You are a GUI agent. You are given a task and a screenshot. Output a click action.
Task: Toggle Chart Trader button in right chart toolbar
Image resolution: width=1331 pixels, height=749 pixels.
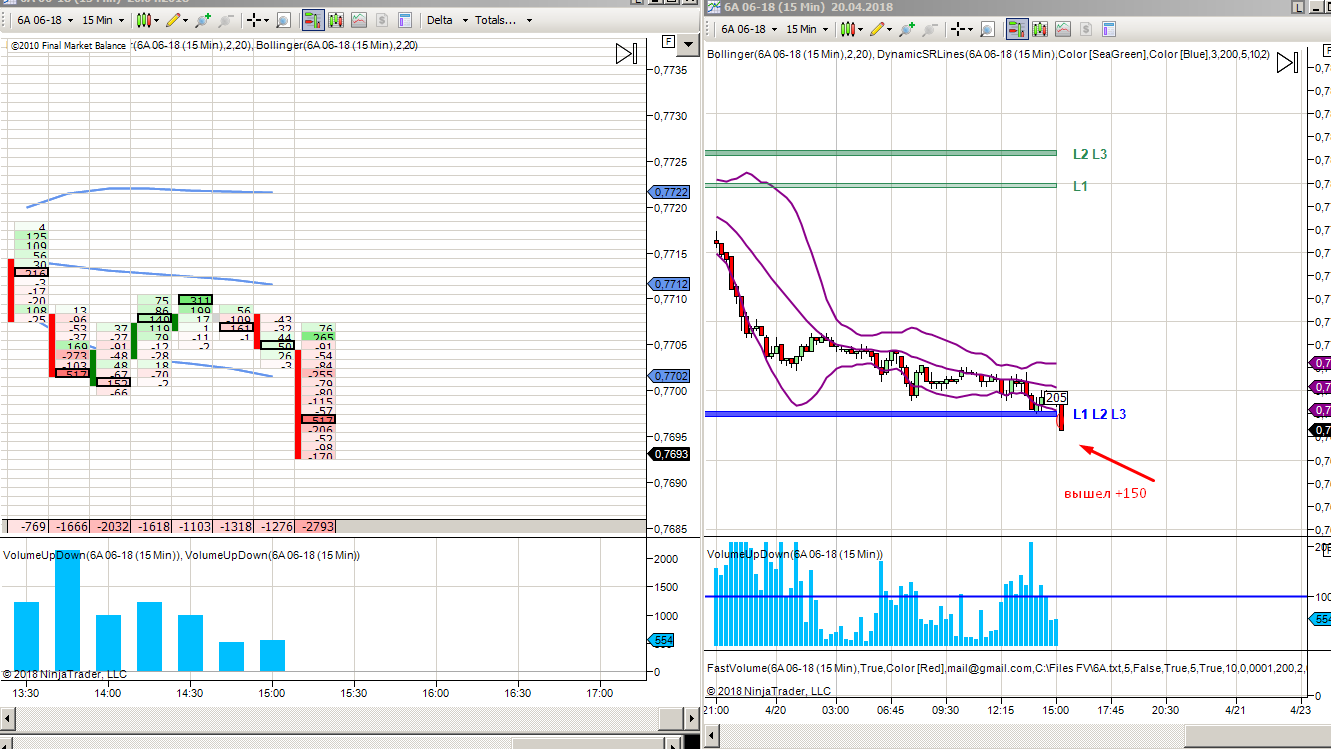pos(1016,30)
